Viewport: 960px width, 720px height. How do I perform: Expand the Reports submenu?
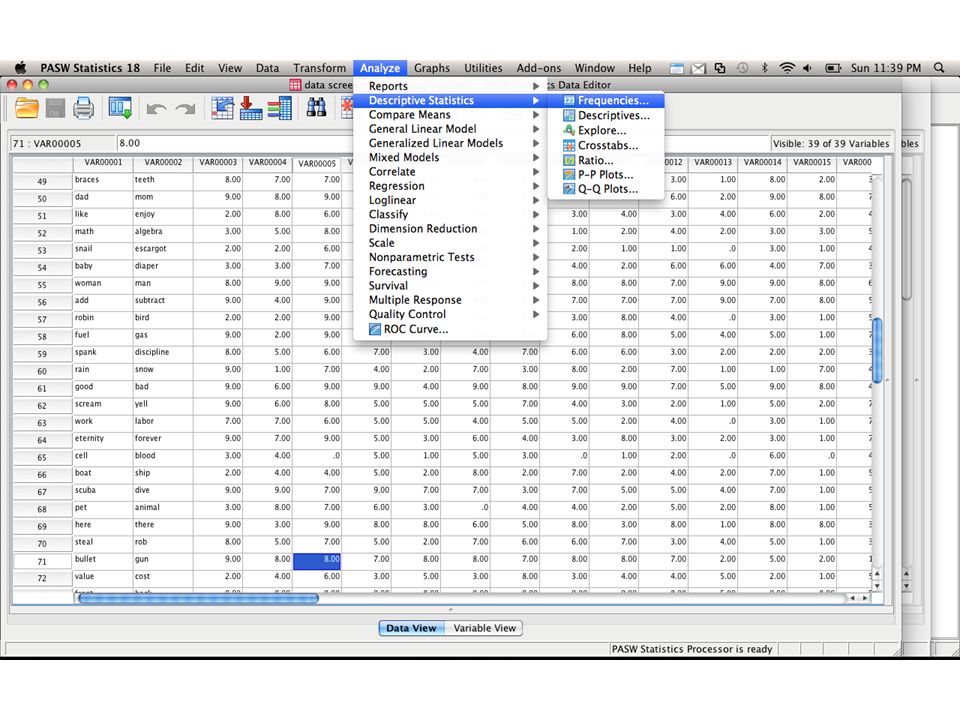point(450,86)
